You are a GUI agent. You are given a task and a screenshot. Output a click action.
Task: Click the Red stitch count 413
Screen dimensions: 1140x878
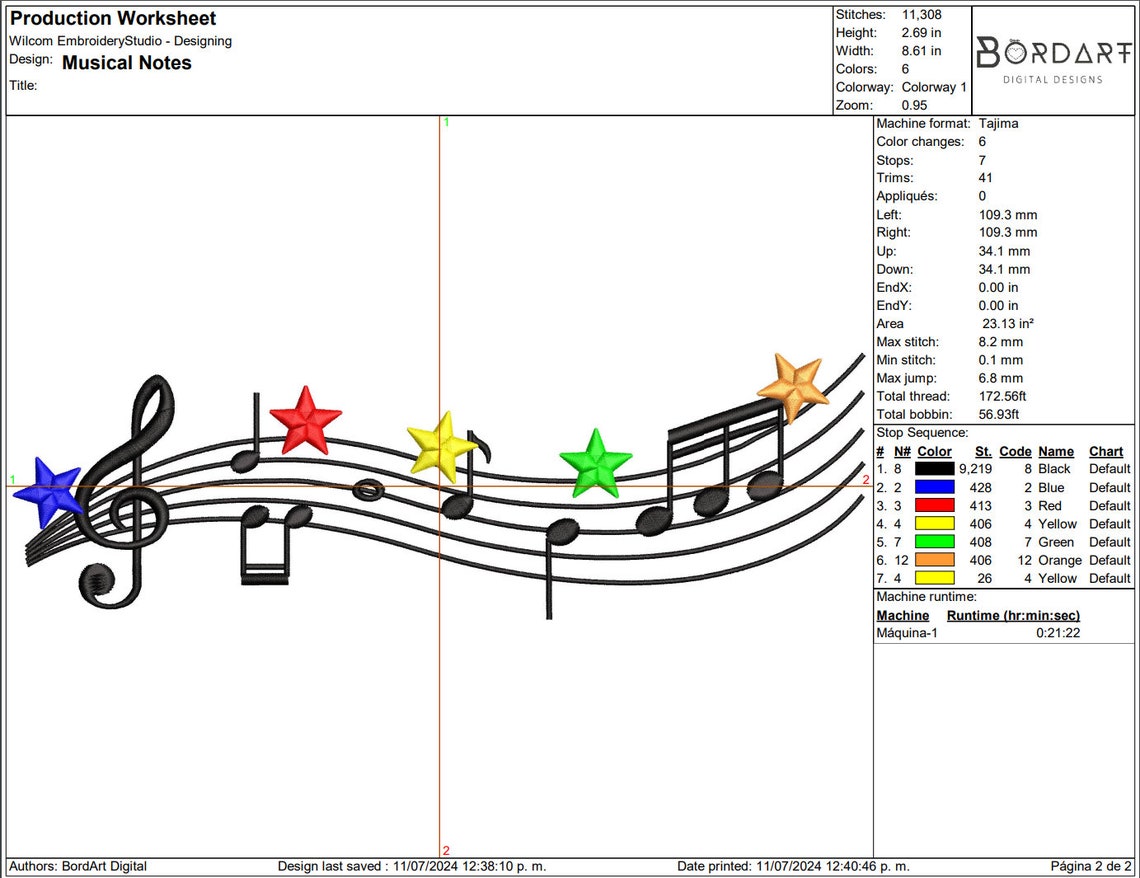click(x=980, y=505)
